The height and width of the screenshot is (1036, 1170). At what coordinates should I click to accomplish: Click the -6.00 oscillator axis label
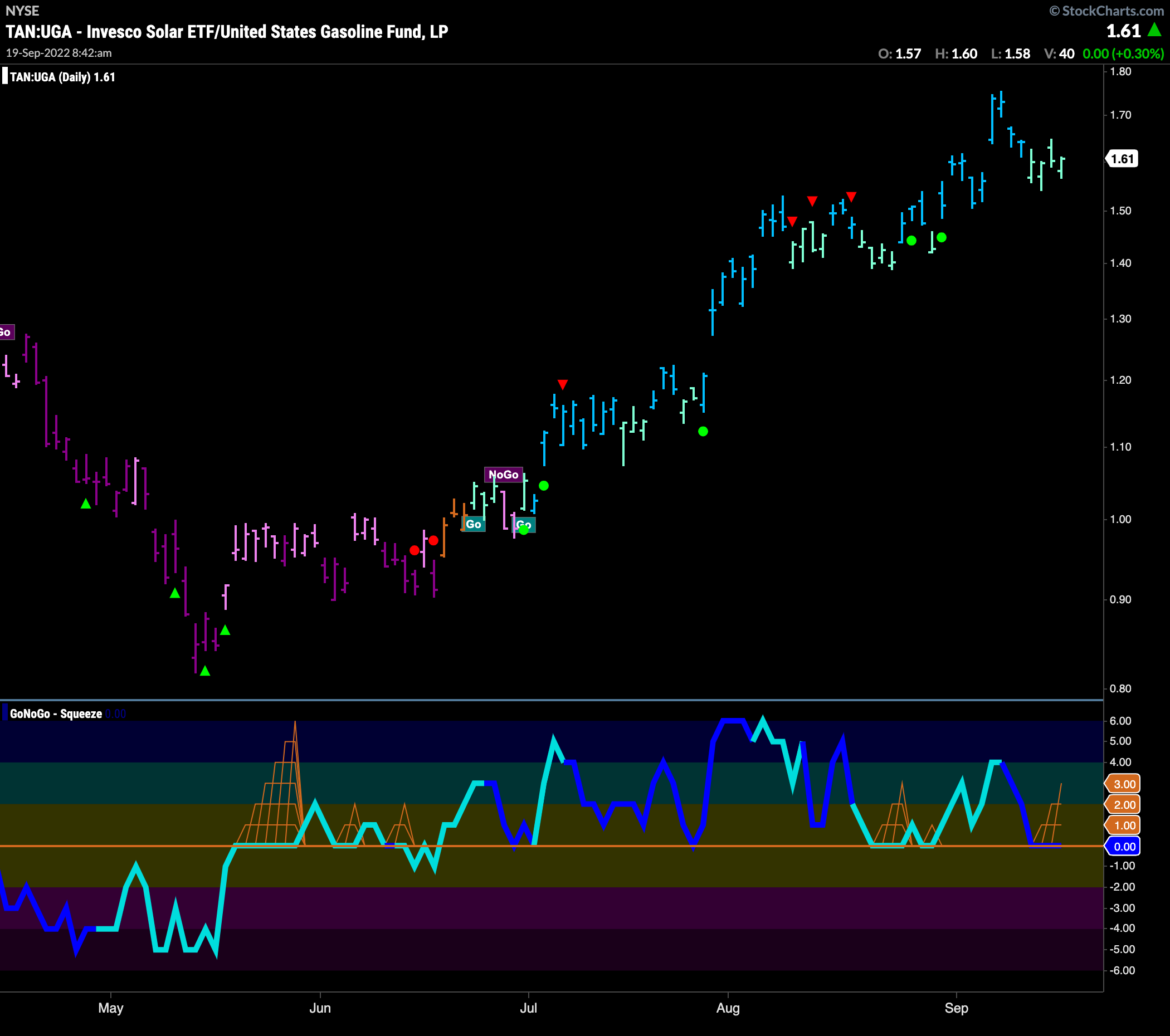click(x=1123, y=971)
